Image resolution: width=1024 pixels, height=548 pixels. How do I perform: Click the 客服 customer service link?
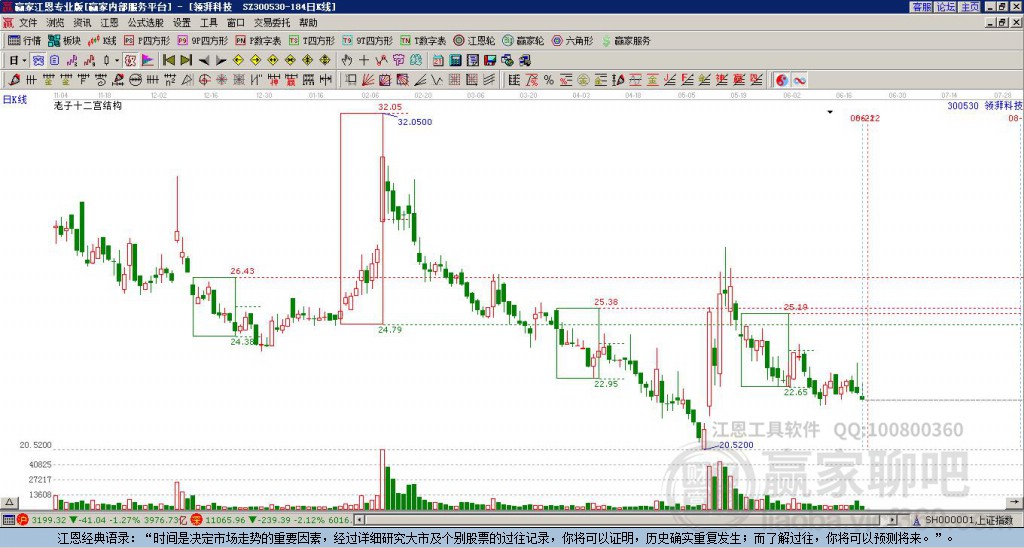pyautogui.click(x=922, y=7)
